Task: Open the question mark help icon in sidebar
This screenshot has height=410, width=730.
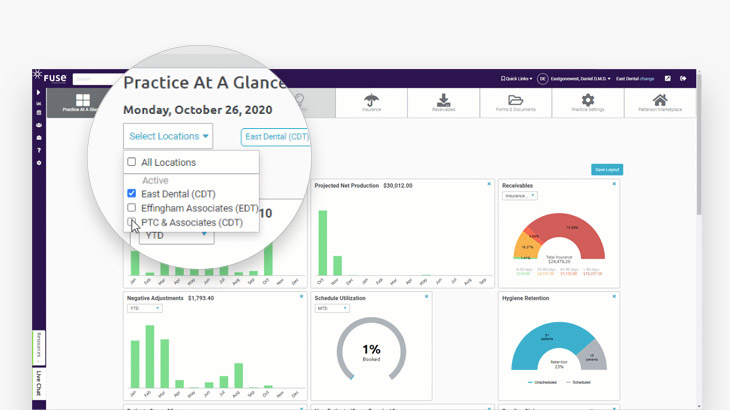Action: click(39, 150)
